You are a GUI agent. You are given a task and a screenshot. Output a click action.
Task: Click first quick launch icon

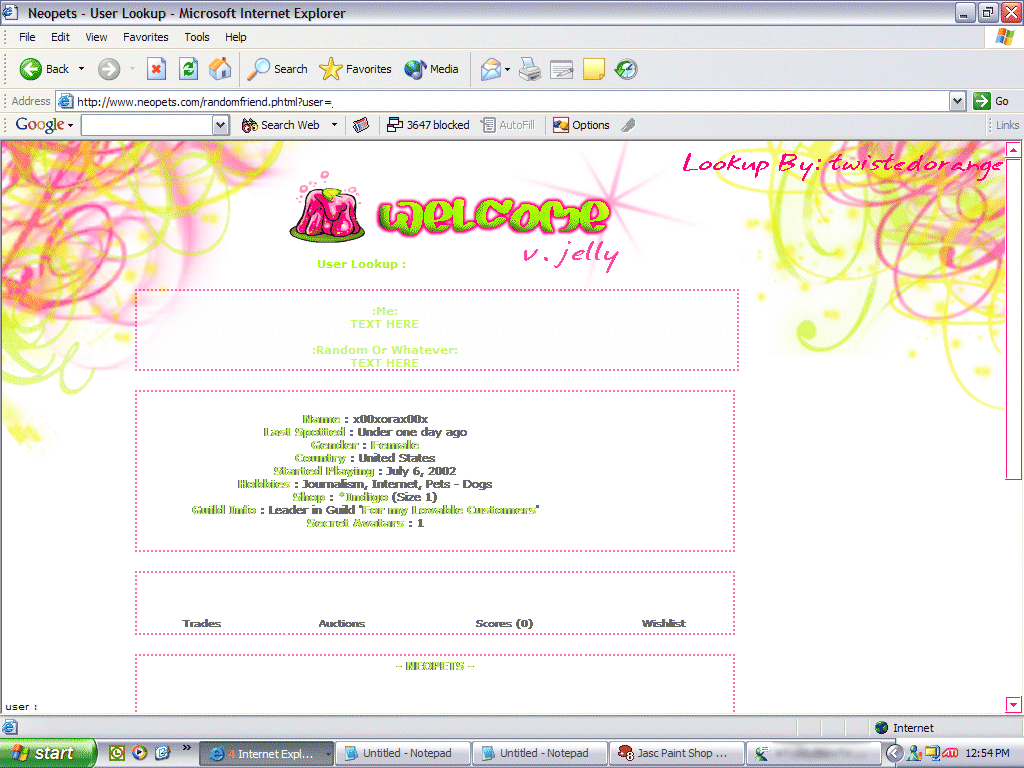coord(117,753)
